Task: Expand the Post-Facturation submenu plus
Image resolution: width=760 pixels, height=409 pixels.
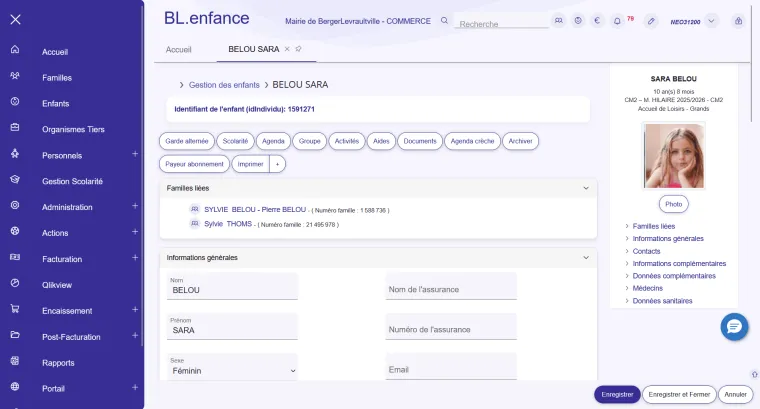Action: click(x=135, y=335)
